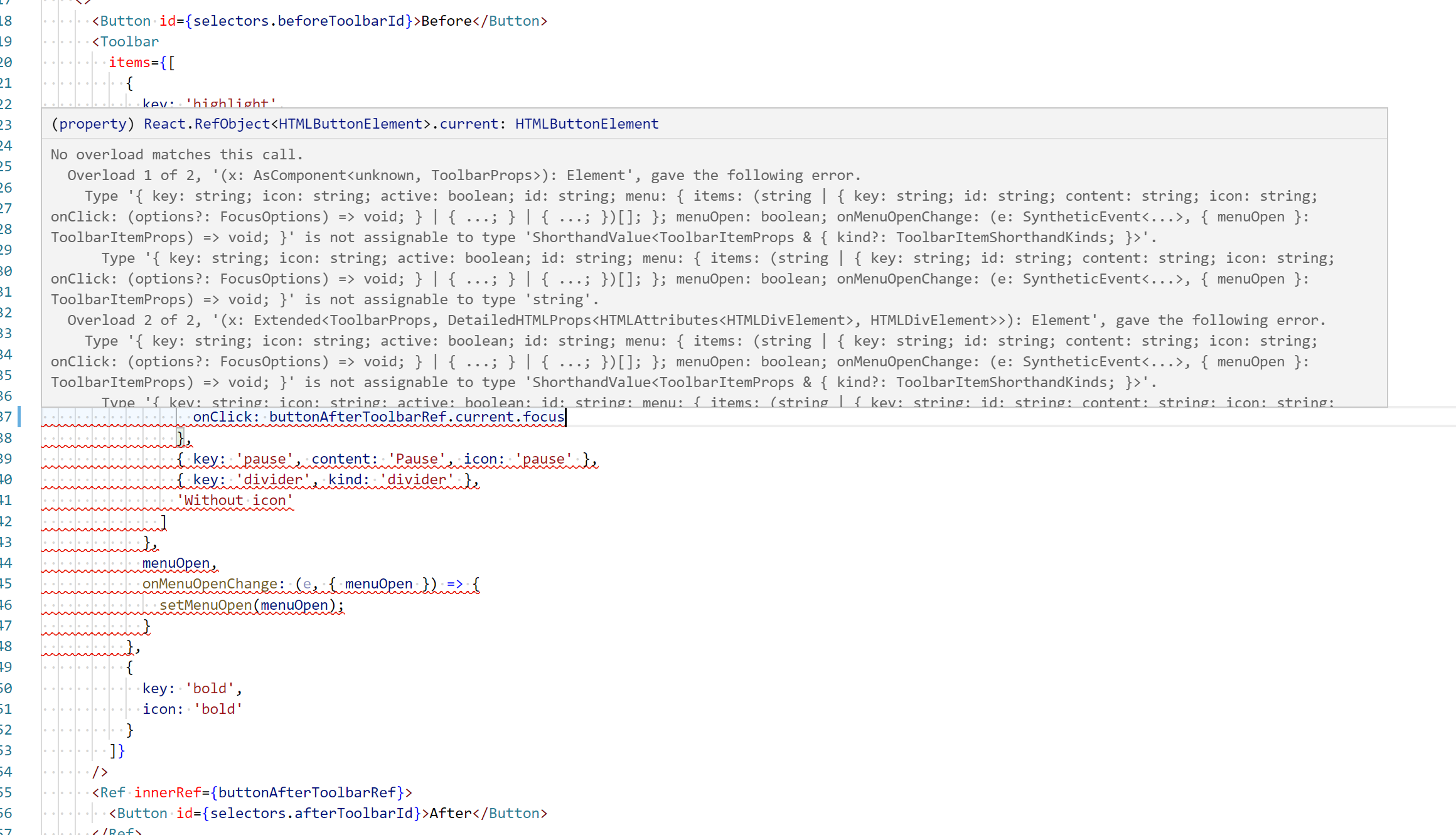Screen dimensions: 1456x835
Task: Click the onClick property on the cursor line
Action: click(222, 417)
